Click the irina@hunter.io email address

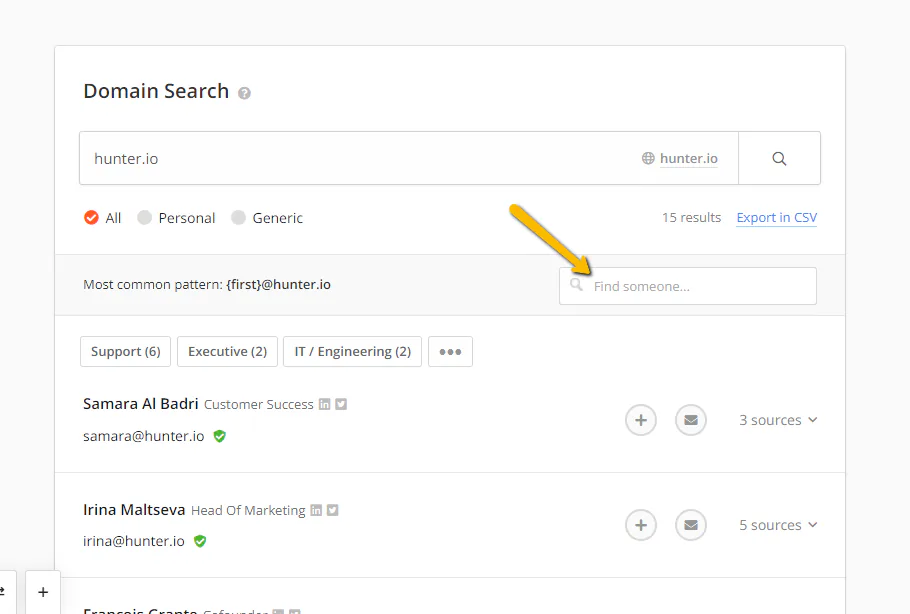coord(133,541)
